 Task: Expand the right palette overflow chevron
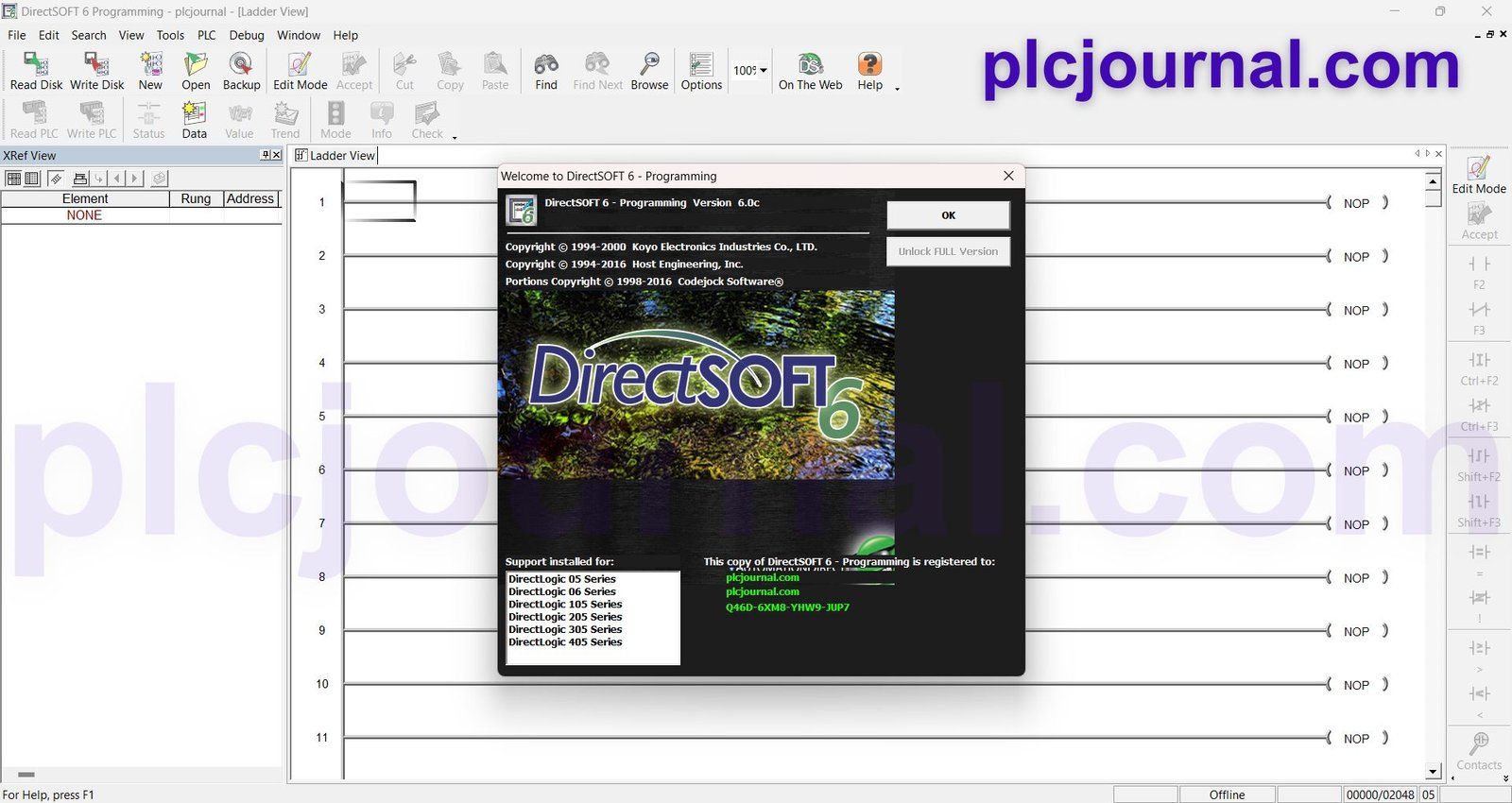tap(1505, 778)
